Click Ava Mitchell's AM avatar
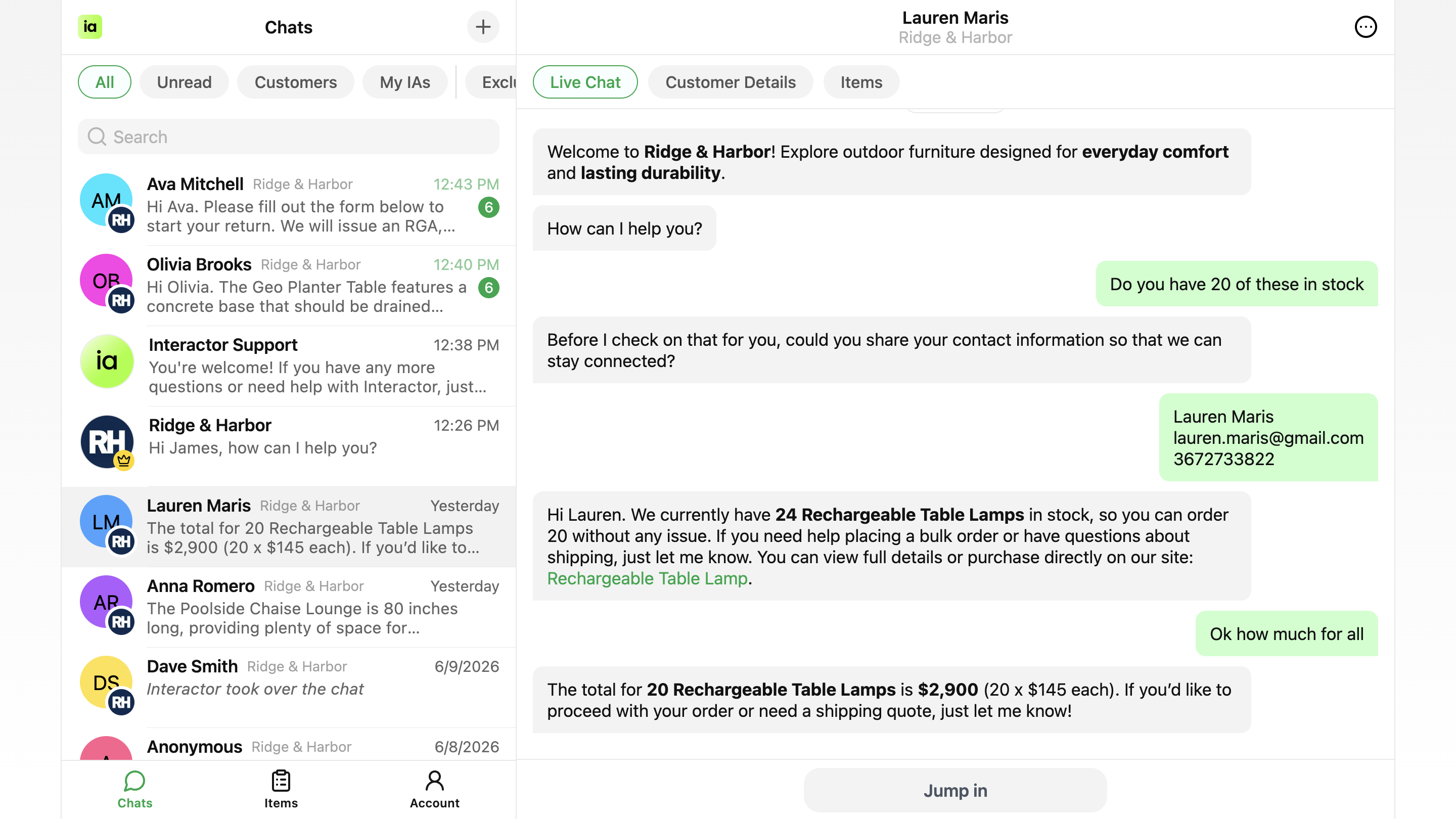1456x819 pixels. [x=106, y=201]
